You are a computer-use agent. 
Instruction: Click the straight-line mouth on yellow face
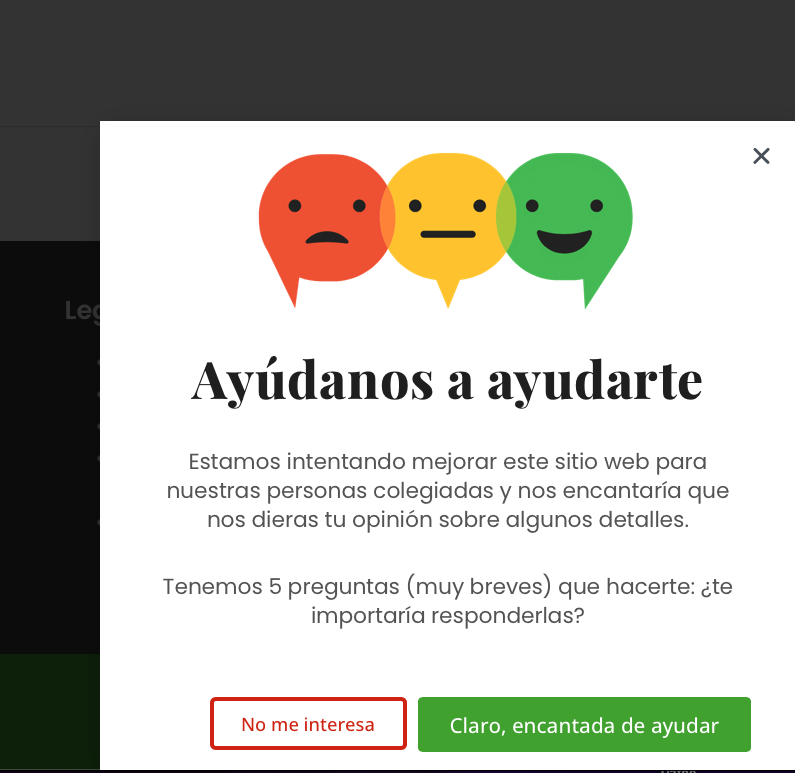[447, 234]
